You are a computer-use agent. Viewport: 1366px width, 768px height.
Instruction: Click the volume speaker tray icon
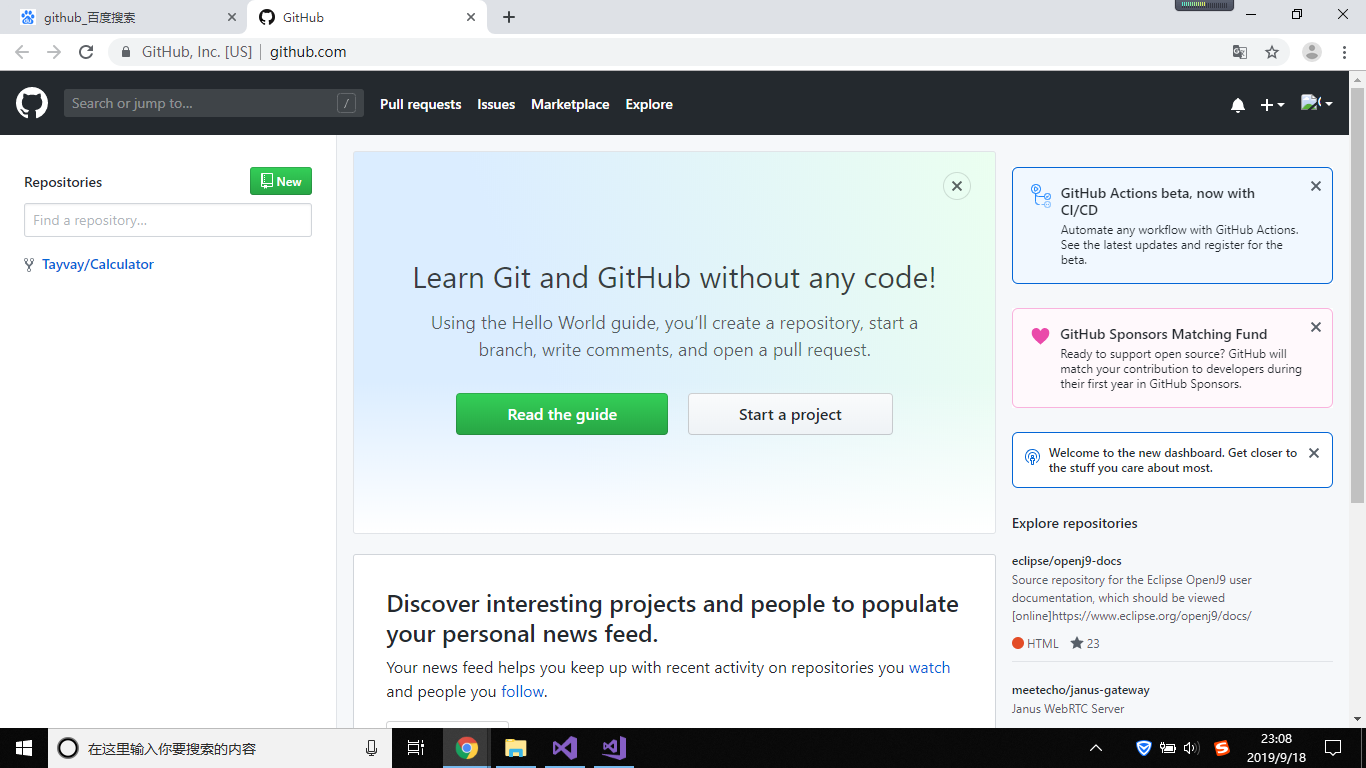point(1191,748)
